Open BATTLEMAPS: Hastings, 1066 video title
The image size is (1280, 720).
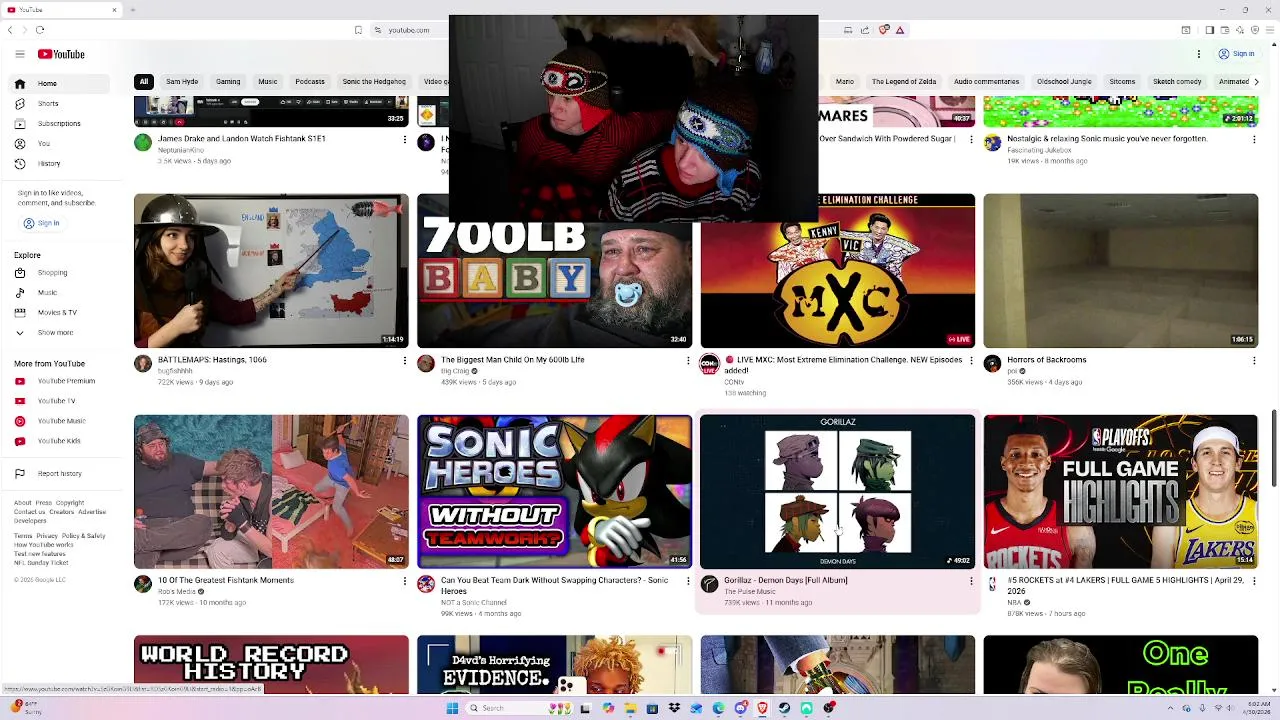tap(212, 360)
